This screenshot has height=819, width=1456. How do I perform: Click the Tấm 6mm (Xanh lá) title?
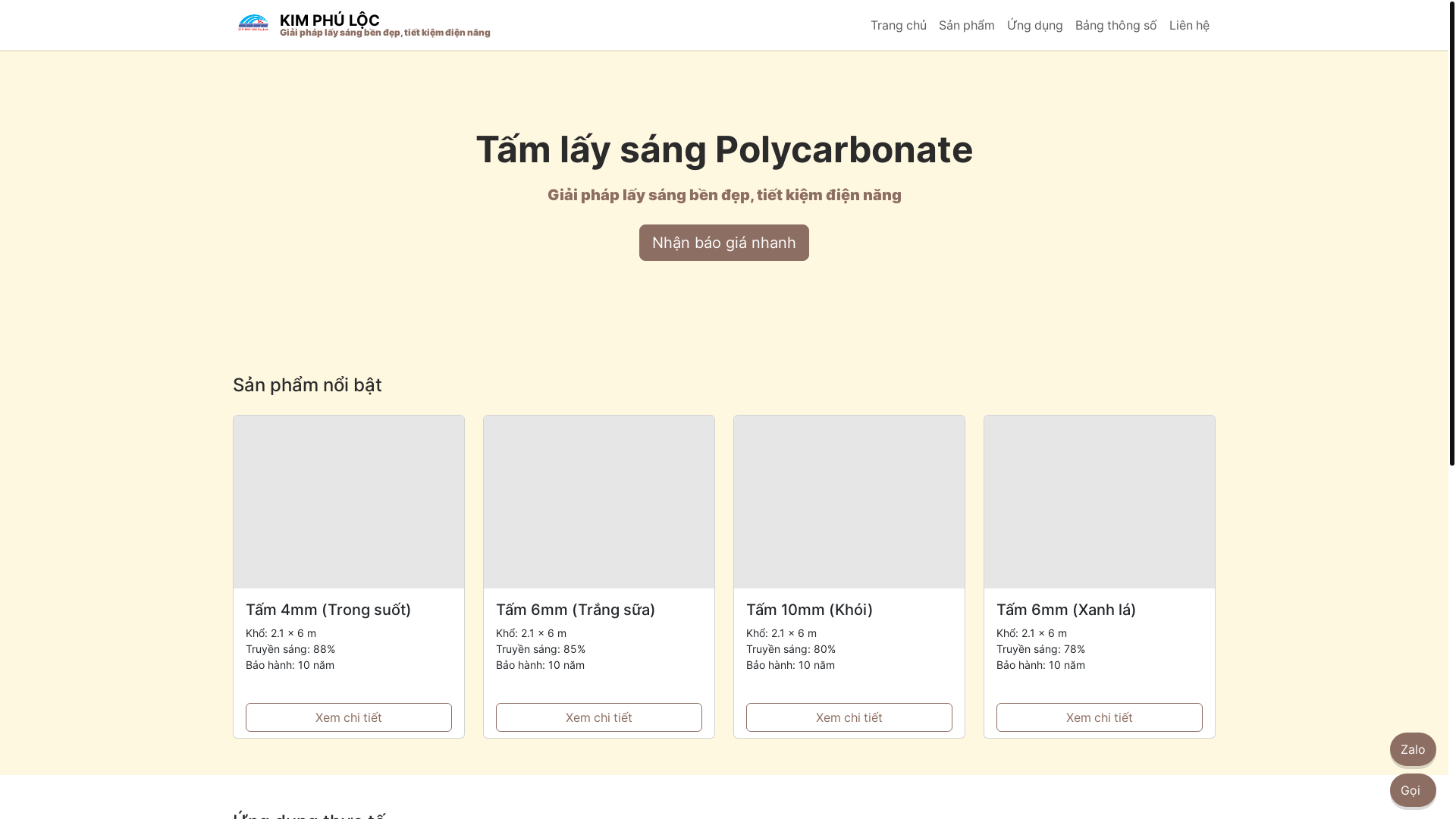[x=1066, y=610]
